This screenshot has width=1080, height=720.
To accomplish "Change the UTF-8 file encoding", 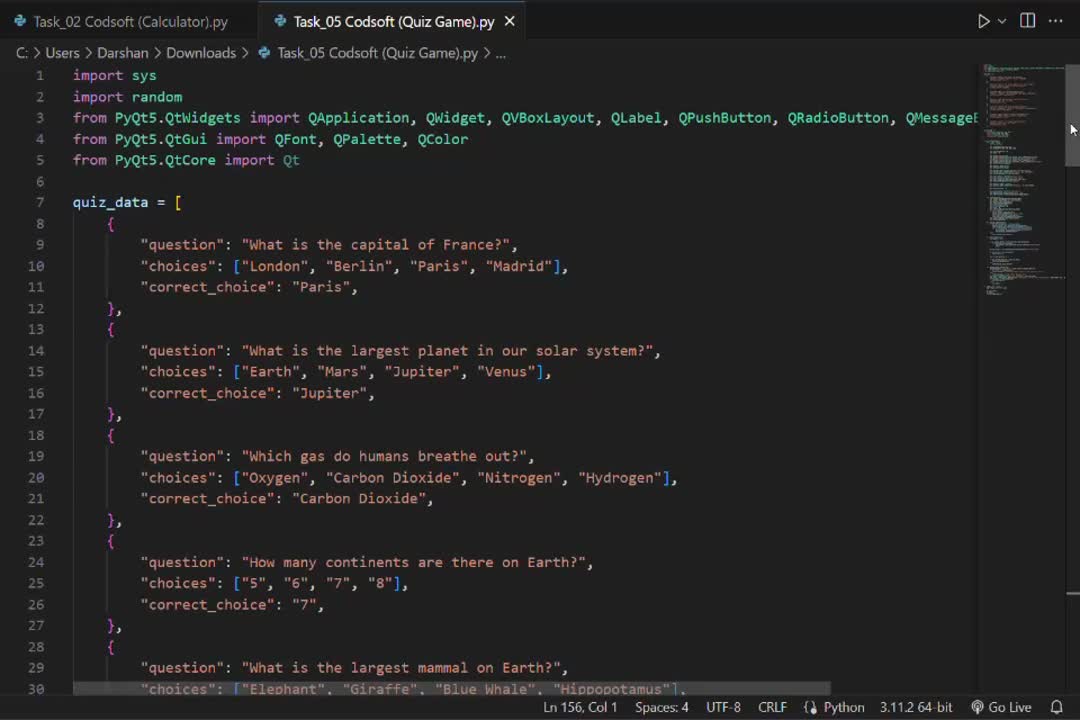I will 723,707.
